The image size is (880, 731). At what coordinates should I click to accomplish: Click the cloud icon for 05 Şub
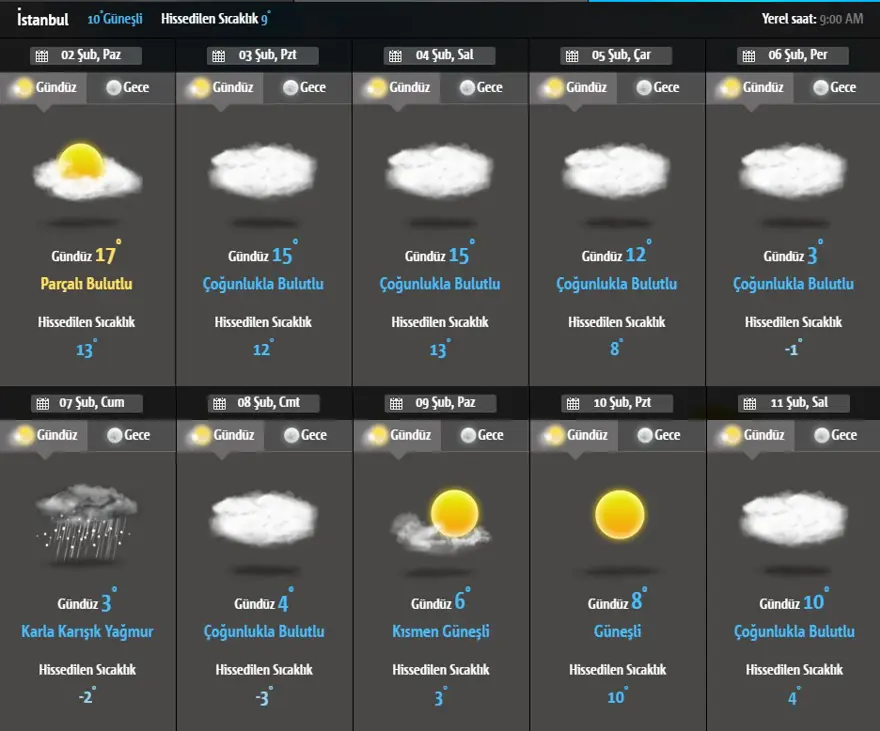pyautogui.click(x=617, y=170)
